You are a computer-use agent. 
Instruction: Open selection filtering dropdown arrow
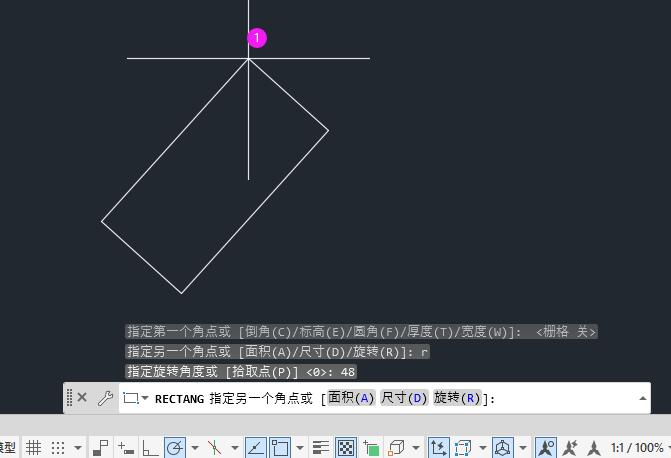[483, 448]
